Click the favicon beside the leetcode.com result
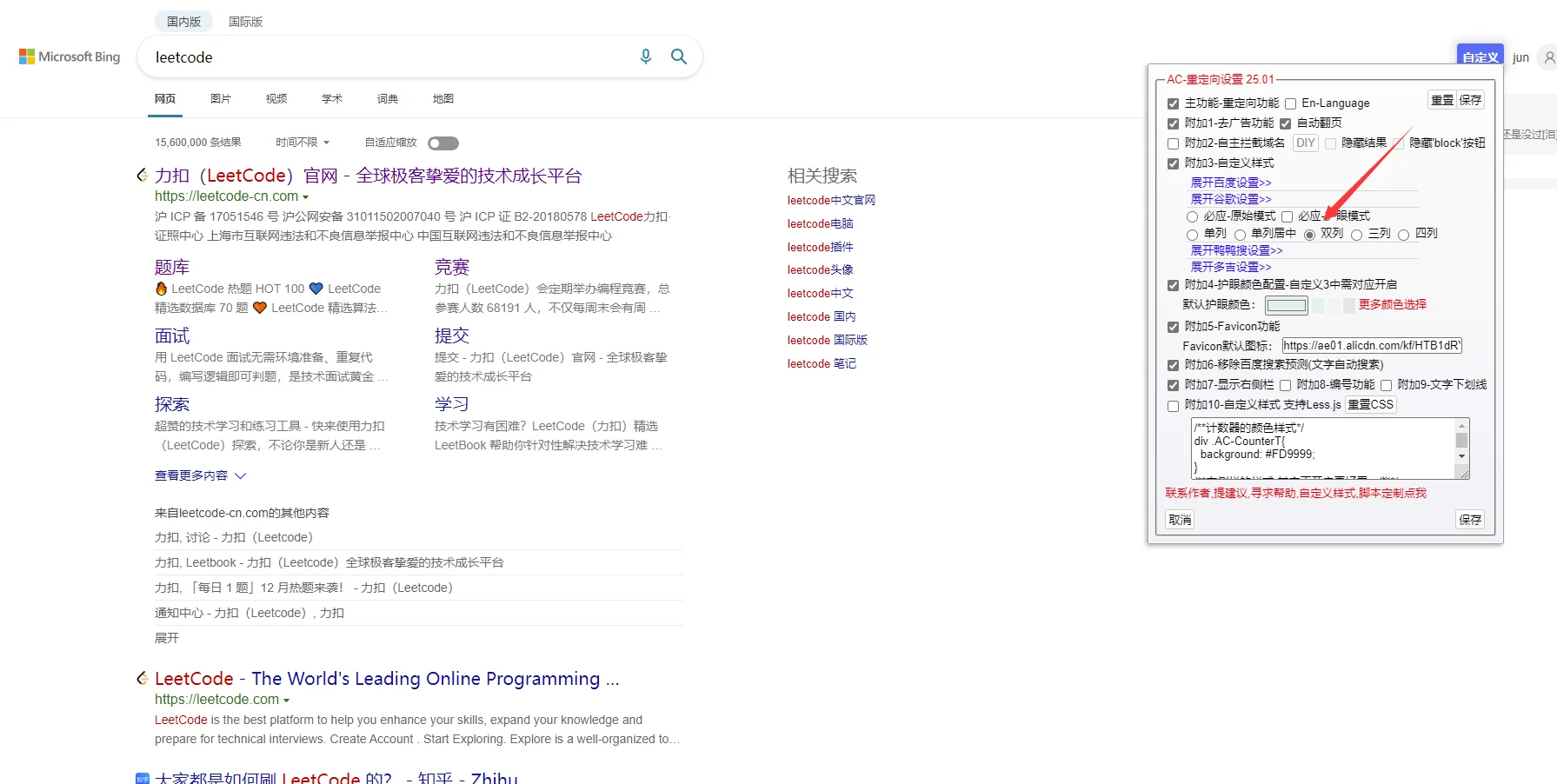 [x=142, y=677]
